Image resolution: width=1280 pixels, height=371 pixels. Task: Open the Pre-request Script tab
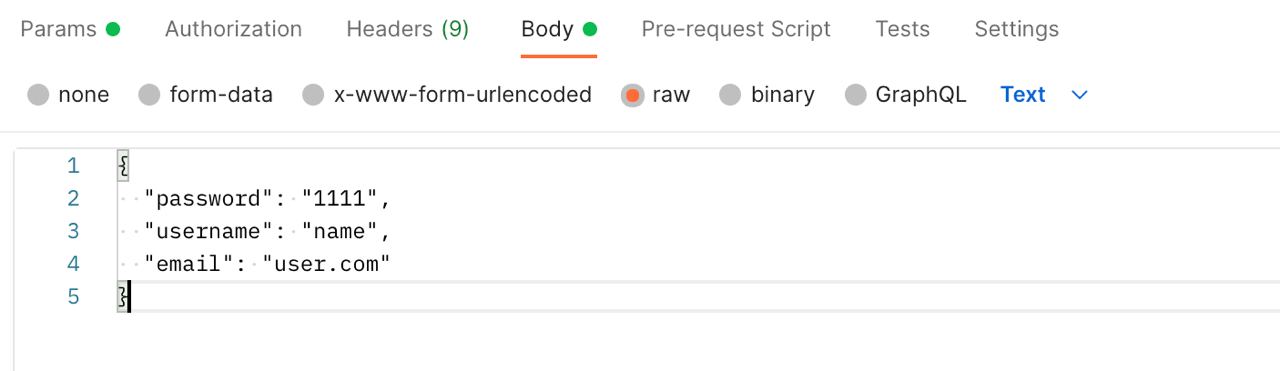(x=736, y=29)
